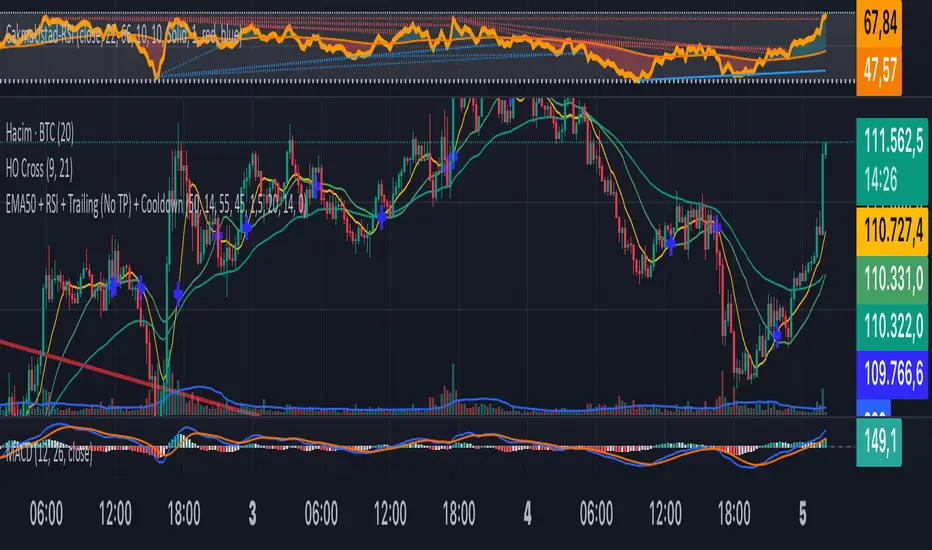Click the 06:00 time label before 12:00
The height and width of the screenshot is (550, 932).
click(x=46, y=513)
